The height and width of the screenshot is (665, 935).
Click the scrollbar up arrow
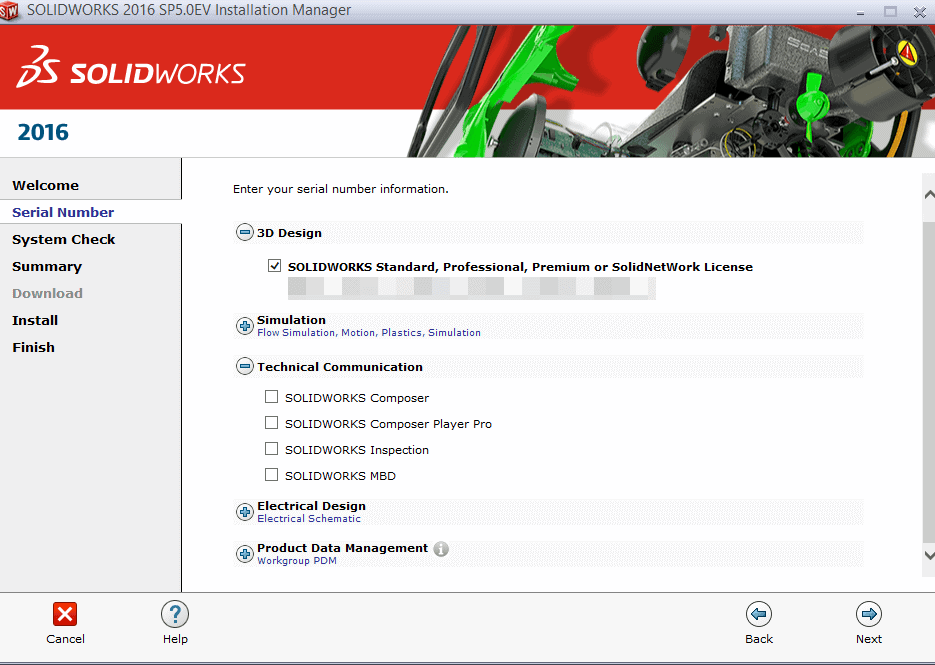coord(928,195)
